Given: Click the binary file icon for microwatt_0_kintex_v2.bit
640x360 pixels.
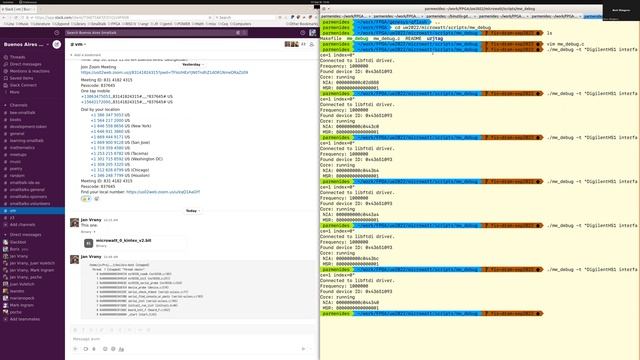Looking at the screenshot, I should click(x=89, y=243).
